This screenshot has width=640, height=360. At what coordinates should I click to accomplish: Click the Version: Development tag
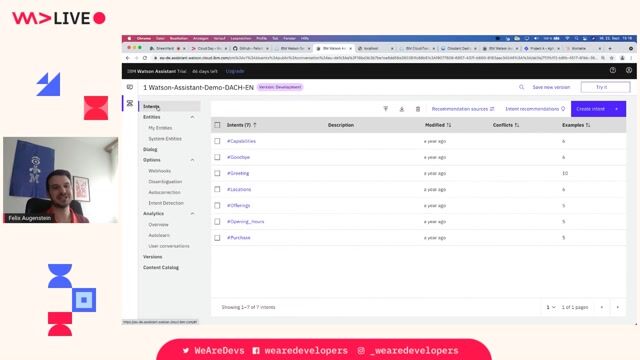pos(280,87)
